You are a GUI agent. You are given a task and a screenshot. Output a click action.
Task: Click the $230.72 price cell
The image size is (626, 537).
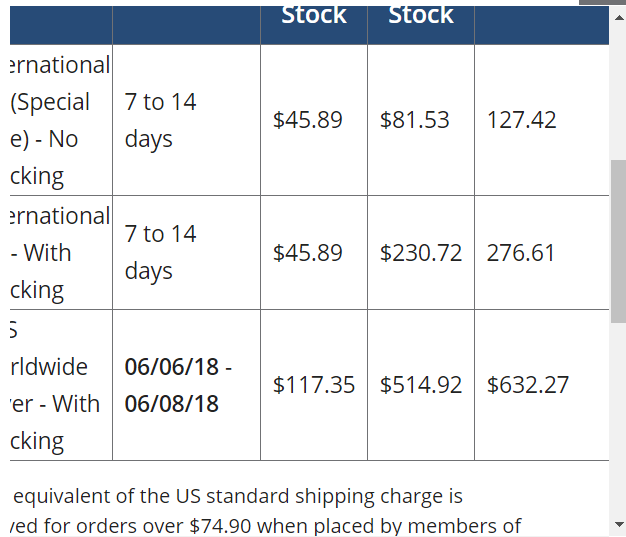click(421, 253)
